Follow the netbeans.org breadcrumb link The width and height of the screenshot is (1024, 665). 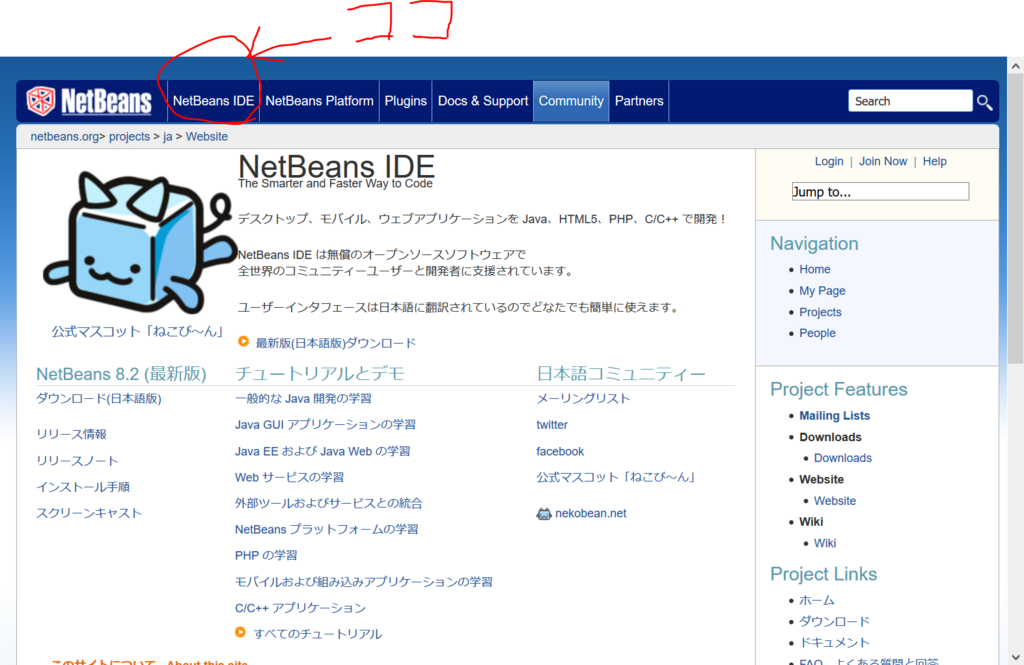pyautogui.click(x=65, y=137)
